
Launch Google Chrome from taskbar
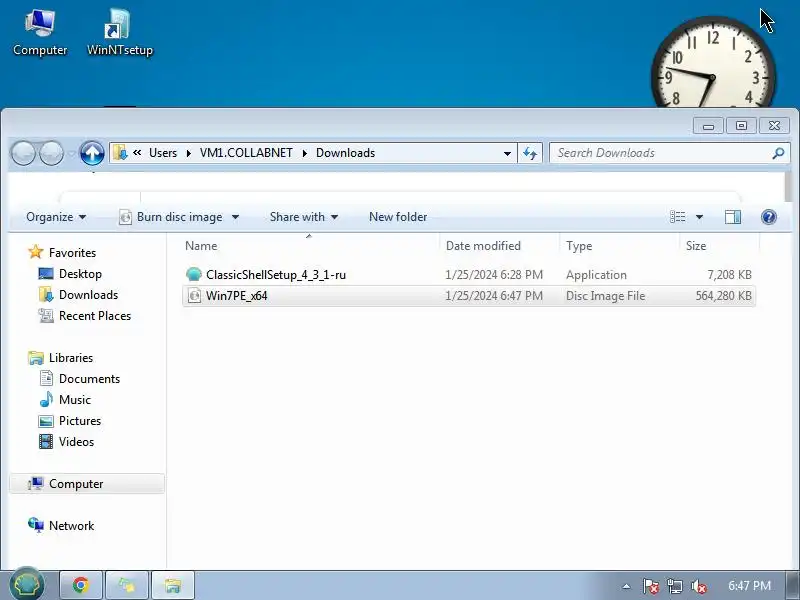pyautogui.click(x=81, y=585)
